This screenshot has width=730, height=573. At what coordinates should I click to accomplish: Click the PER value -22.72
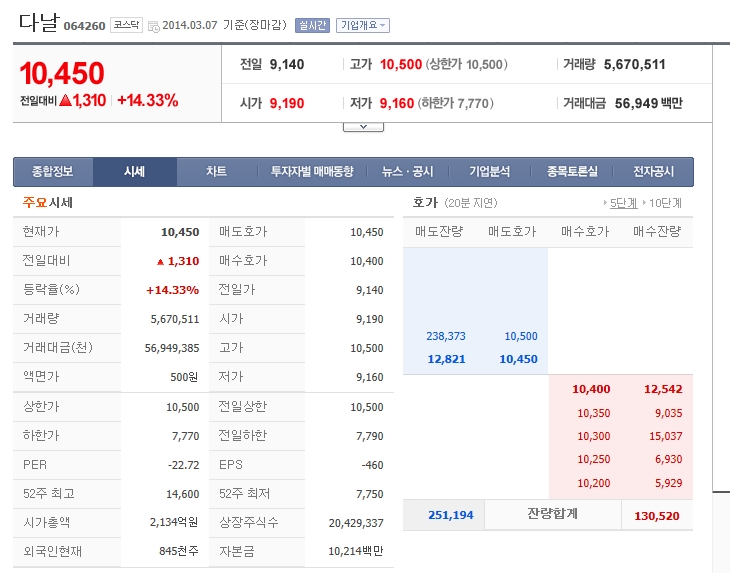(x=183, y=465)
